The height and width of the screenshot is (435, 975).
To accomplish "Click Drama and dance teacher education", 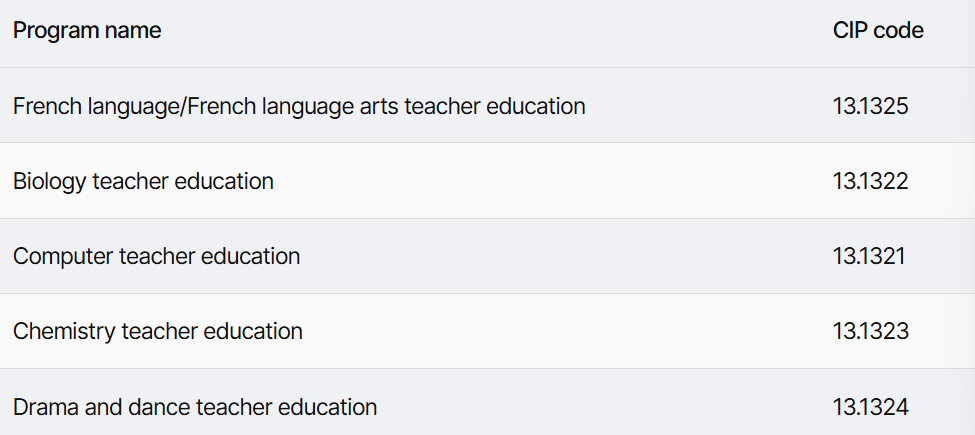I will point(195,407).
